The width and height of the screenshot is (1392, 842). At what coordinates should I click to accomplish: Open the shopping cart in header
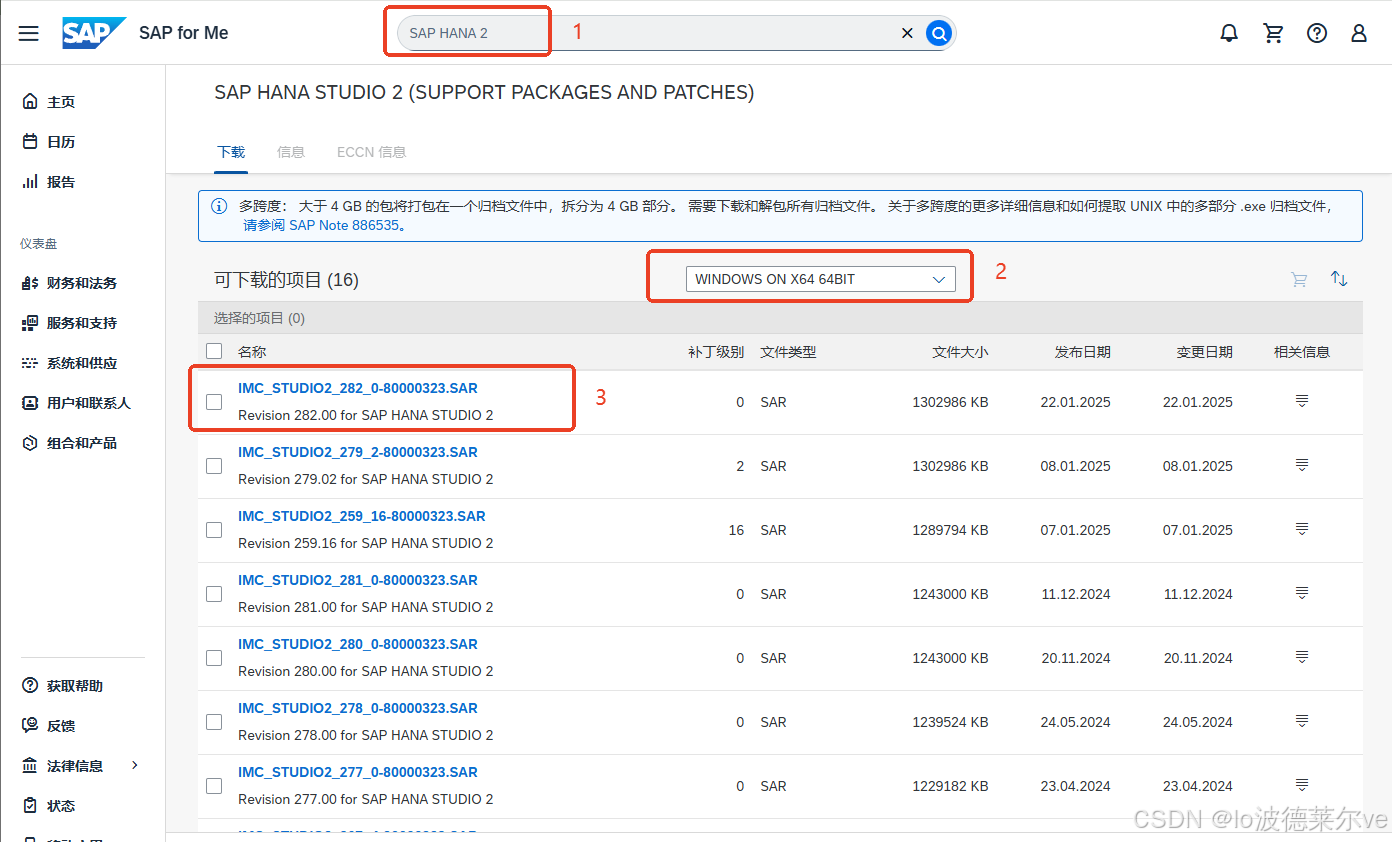click(x=1273, y=33)
